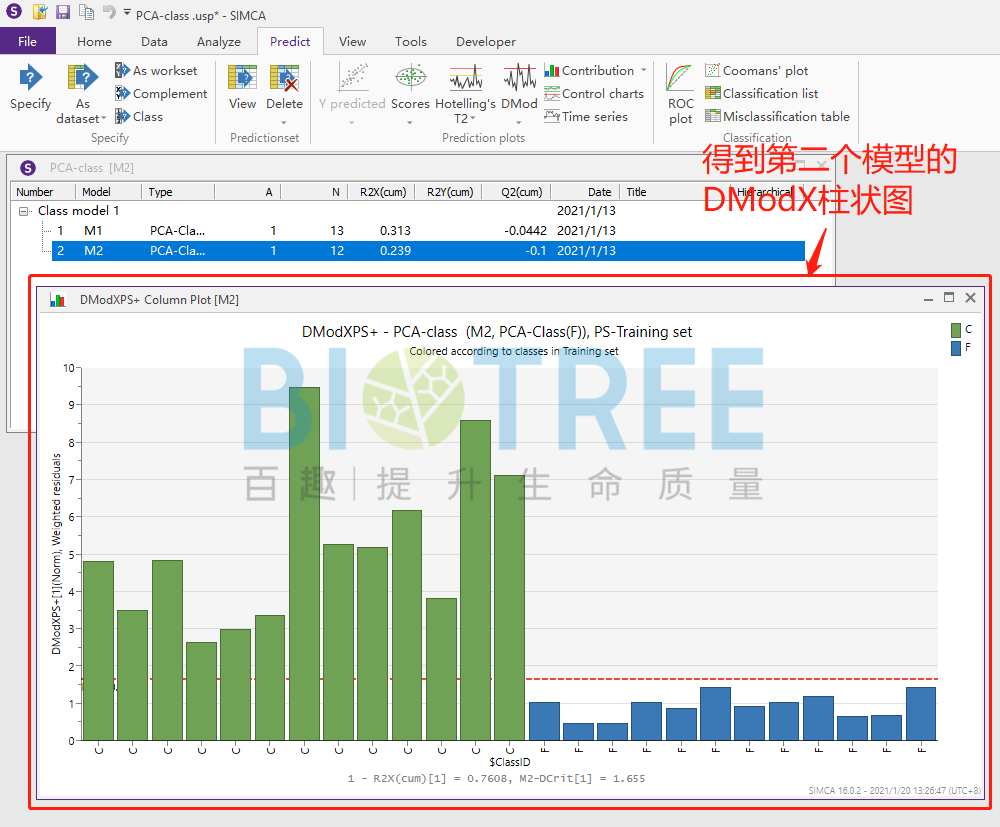Open the Contribution dropdown arrow
This screenshot has width=1000, height=827.
click(643, 70)
